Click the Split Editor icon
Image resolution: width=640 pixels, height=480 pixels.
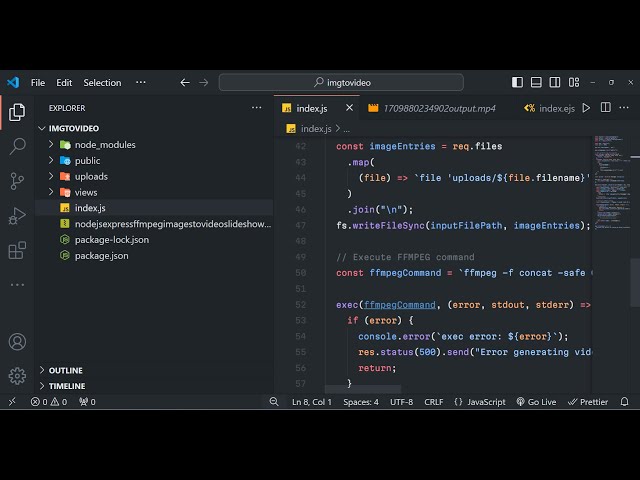pos(606,108)
